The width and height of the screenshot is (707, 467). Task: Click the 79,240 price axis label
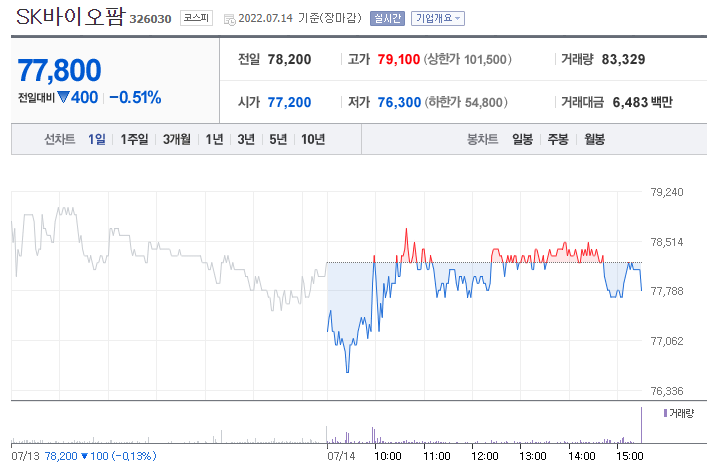pyautogui.click(x=667, y=192)
